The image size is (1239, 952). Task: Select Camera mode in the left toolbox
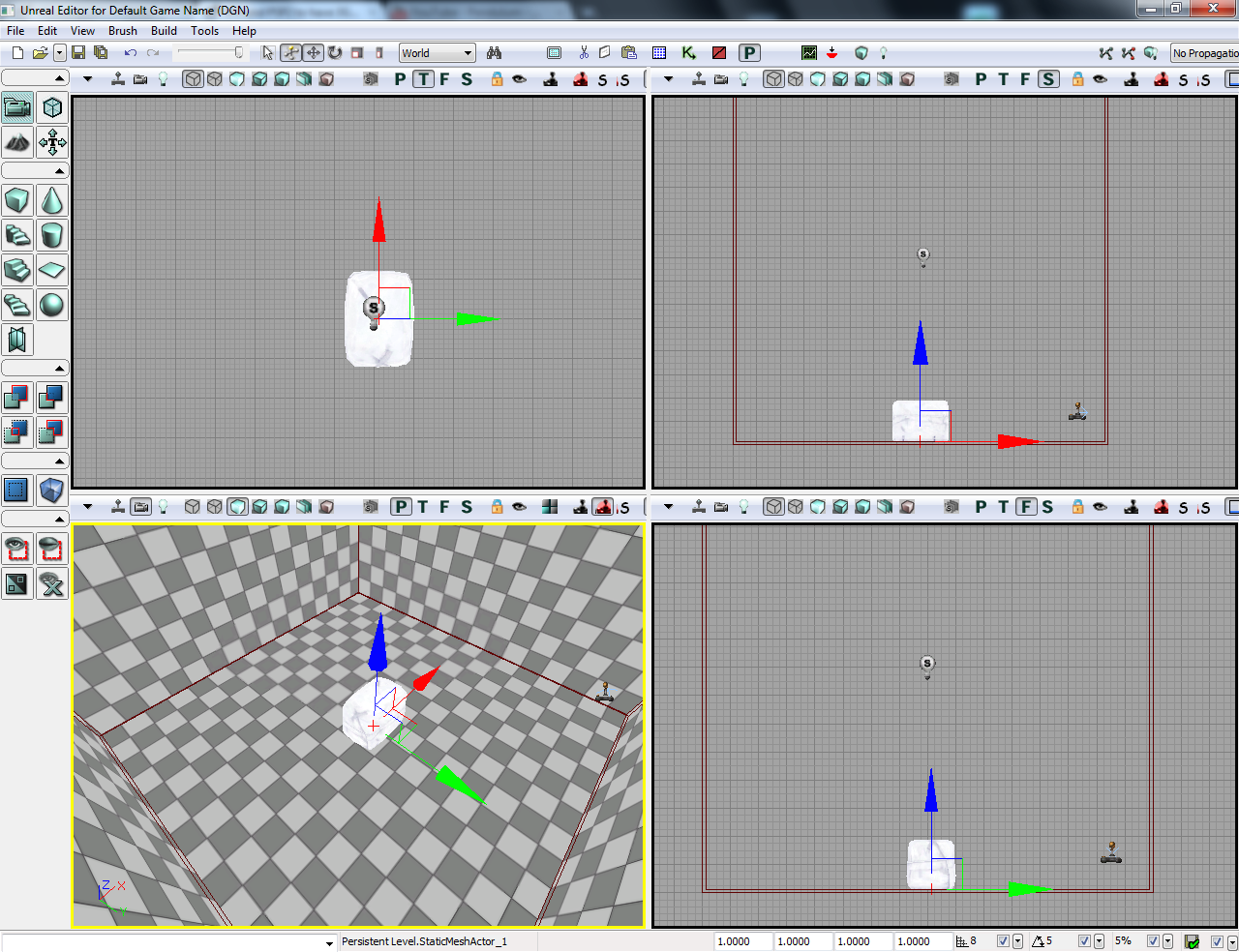click(17, 107)
